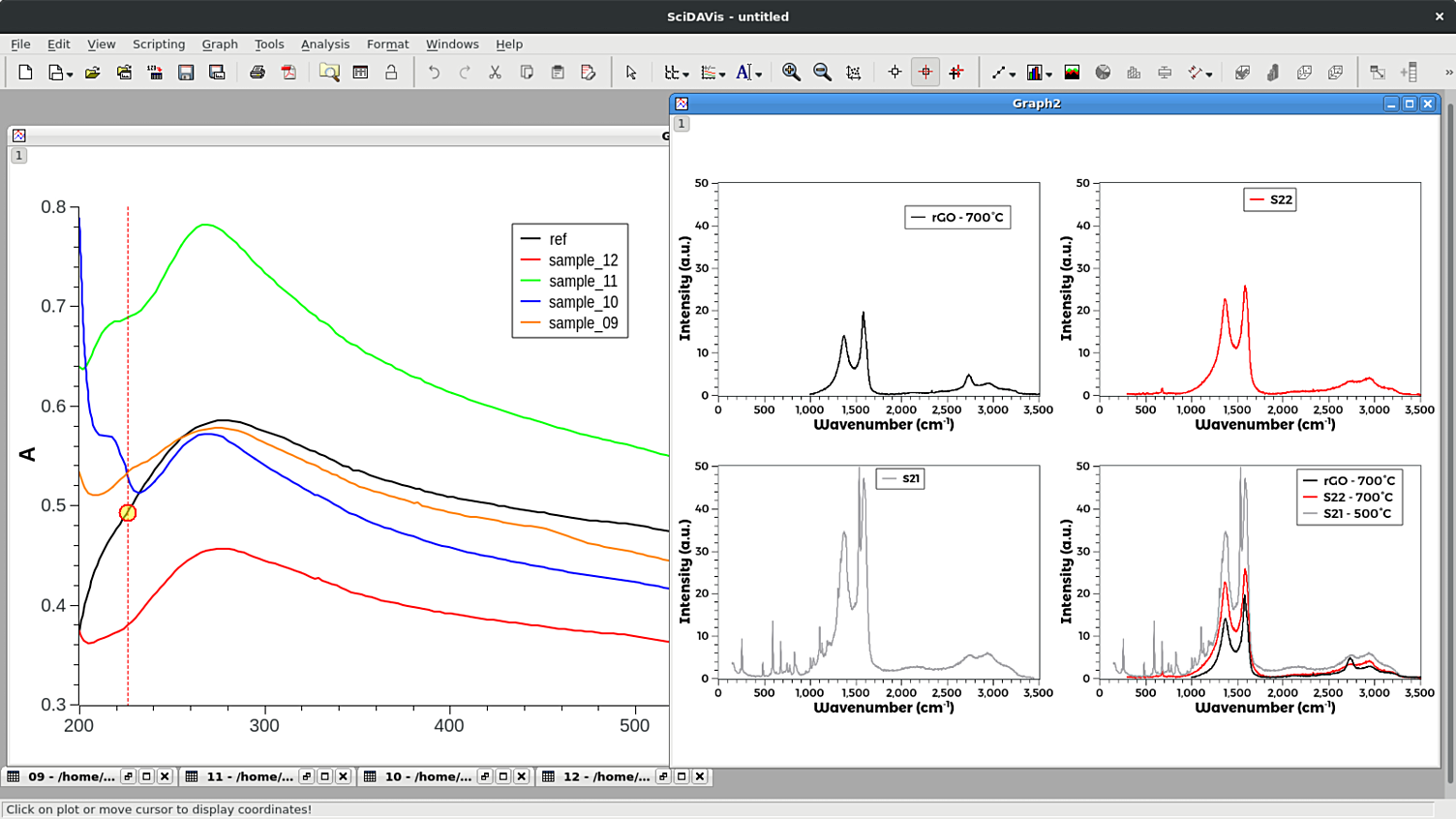Click the rescale to show all icon
The height and width of the screenshot is (819, 1456).
point(853,73)
